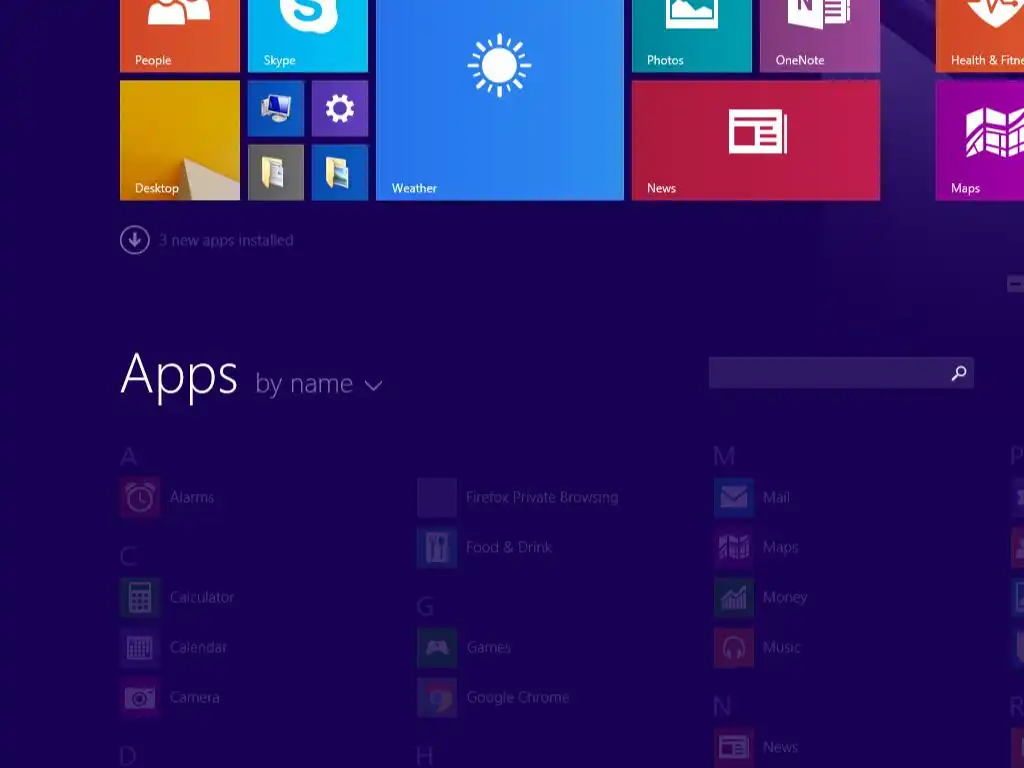
Task: Click the letter M group header
Action: pos(724,456)
